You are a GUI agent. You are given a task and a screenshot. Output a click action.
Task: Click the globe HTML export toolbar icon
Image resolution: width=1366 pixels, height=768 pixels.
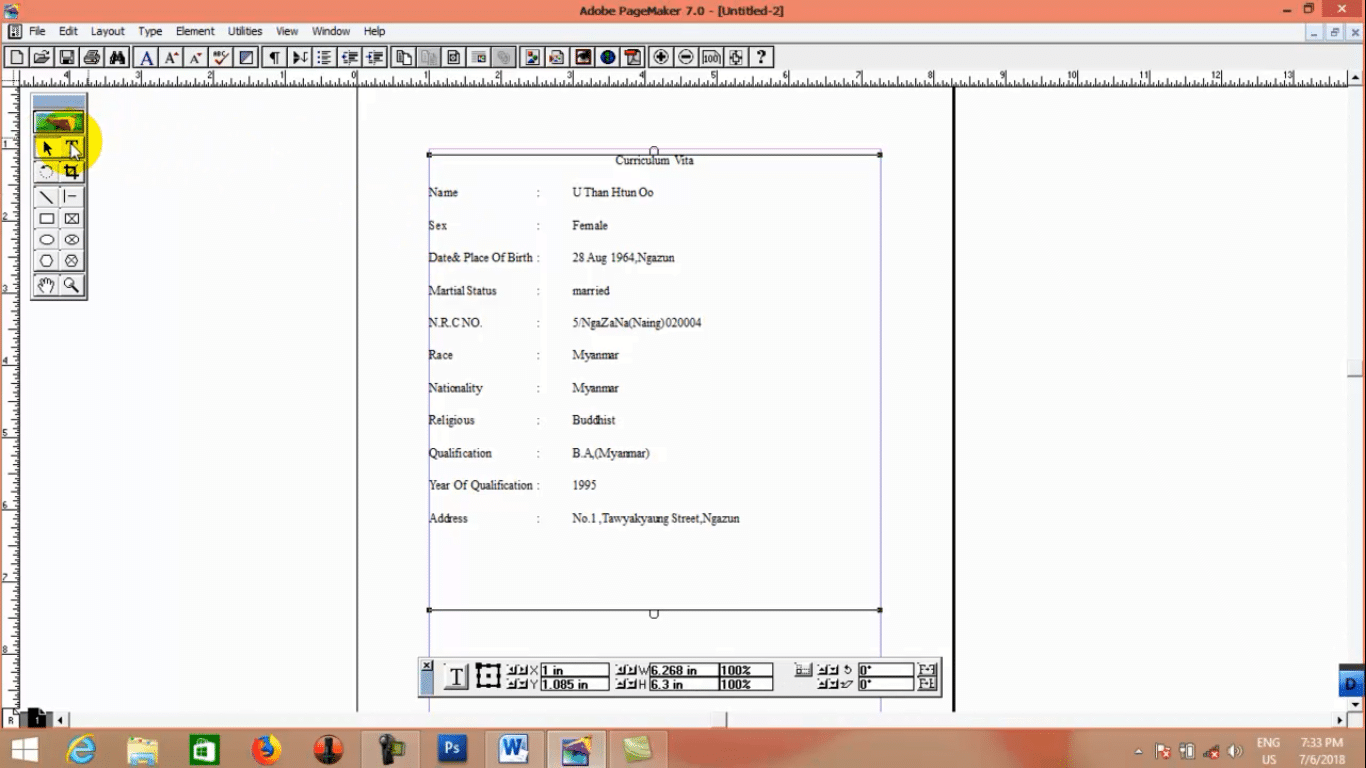(608, 57)
